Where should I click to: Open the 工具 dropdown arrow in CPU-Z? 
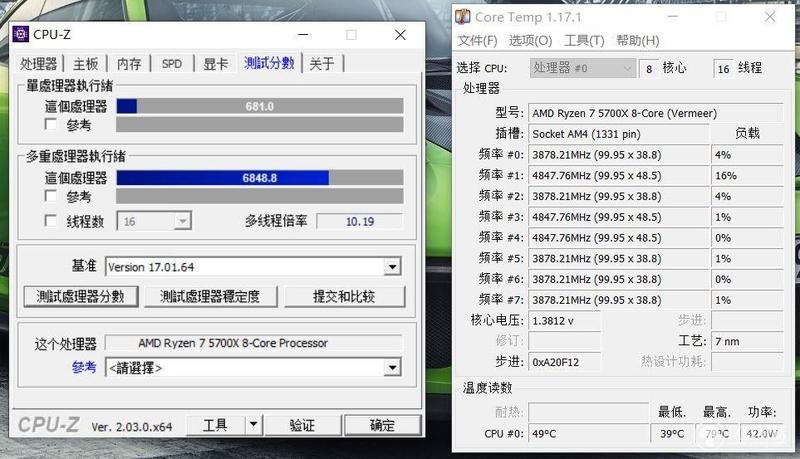253,424
